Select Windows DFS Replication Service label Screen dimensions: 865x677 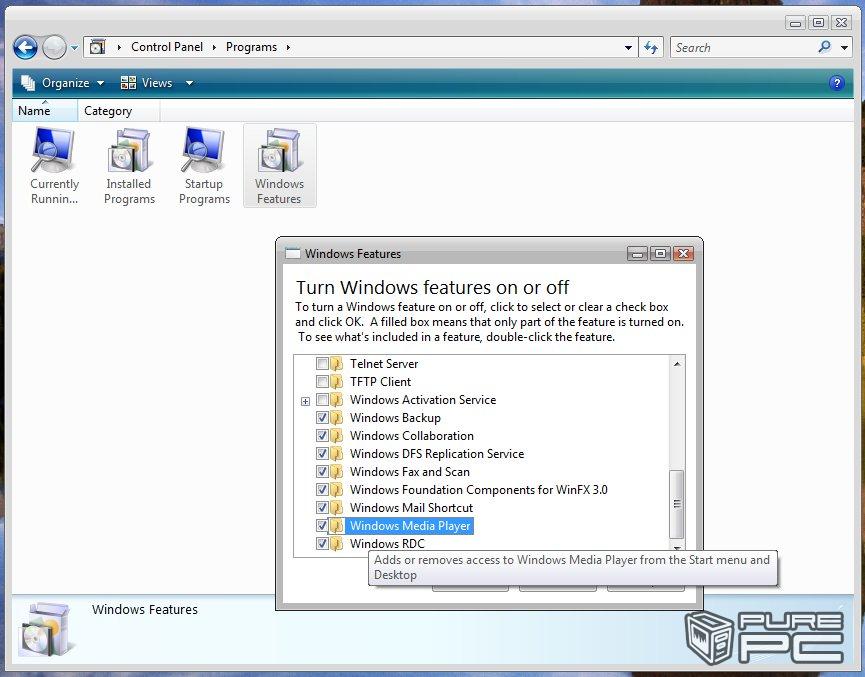click(x=437, y=454)
